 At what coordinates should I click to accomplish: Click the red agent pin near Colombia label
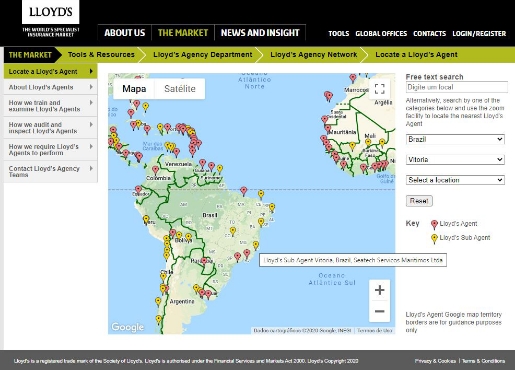pos(155,170)
